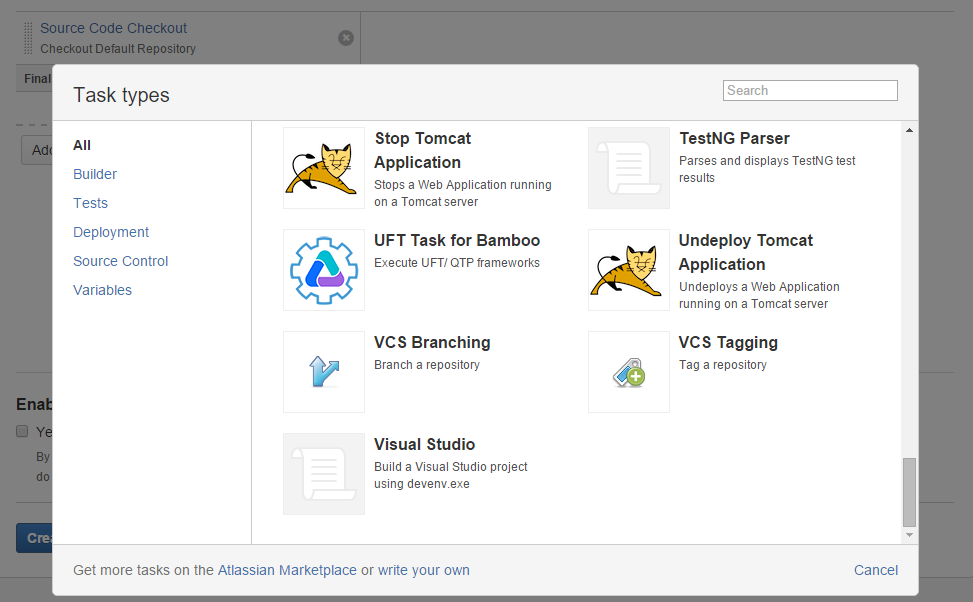
Task: Click the UFT Task for Bamboo title
Action: coord(457,240)
